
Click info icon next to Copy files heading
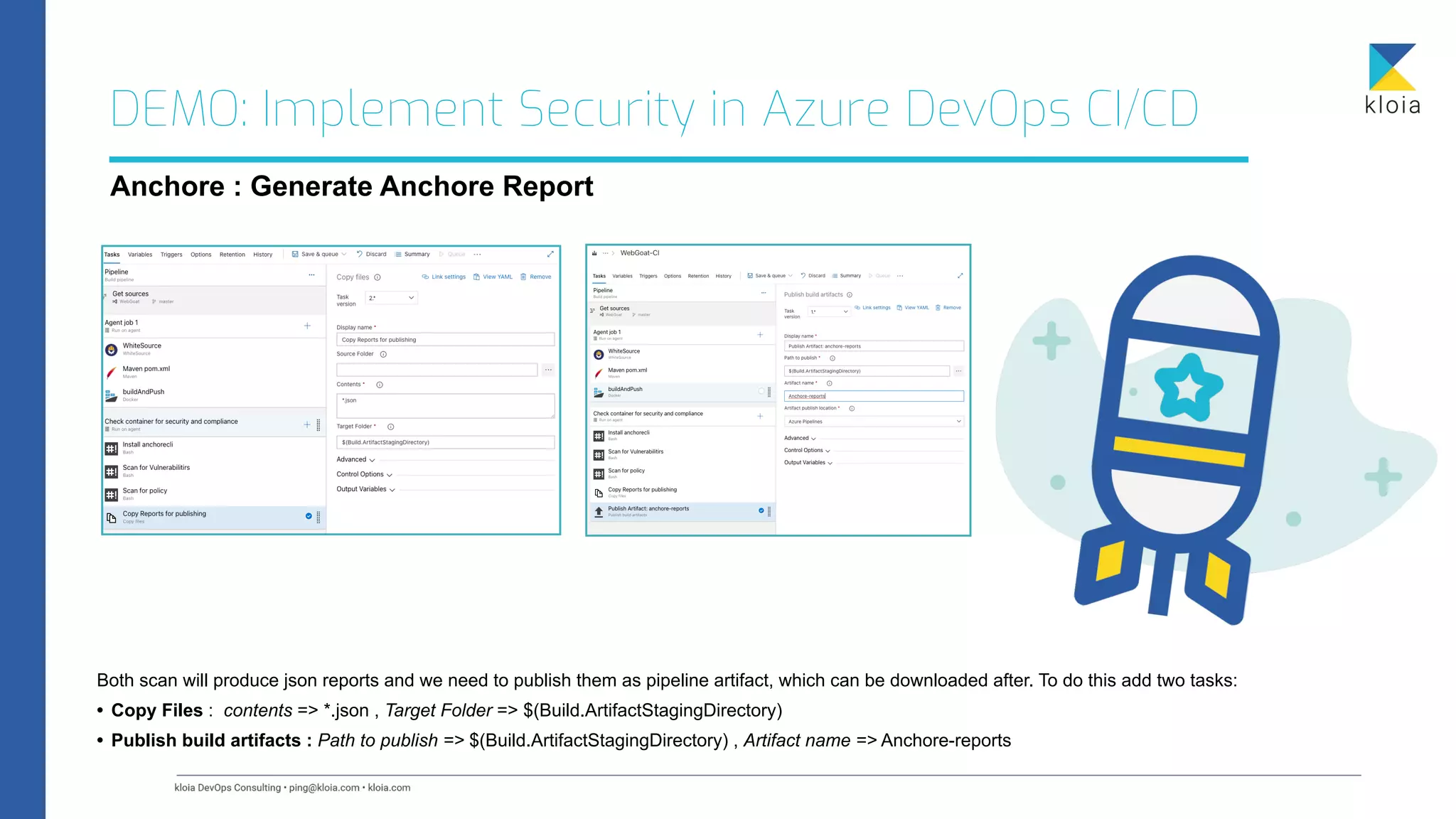(378, 277)
